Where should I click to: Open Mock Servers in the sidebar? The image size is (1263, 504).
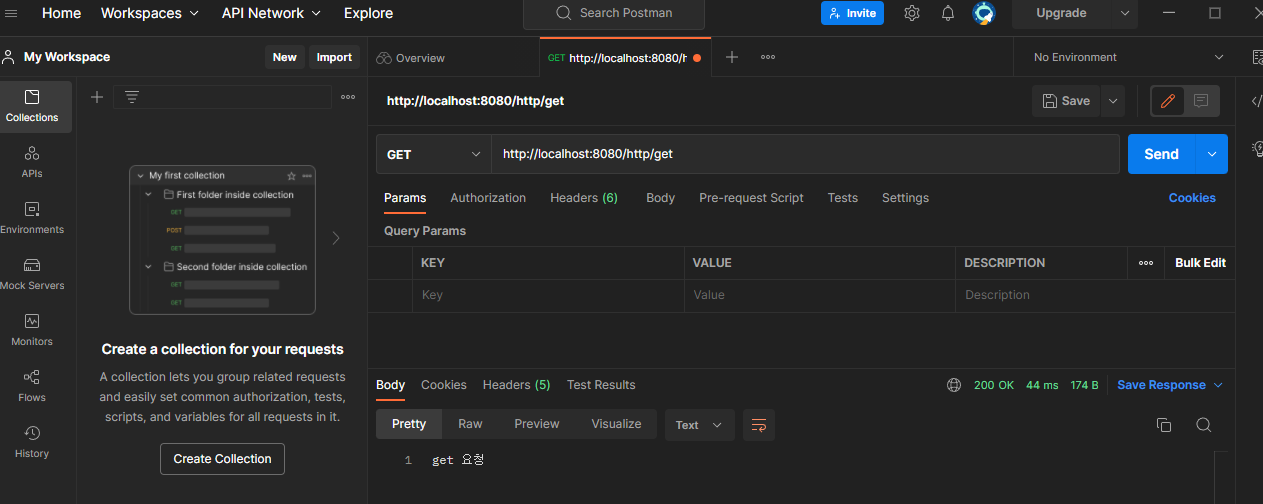32,274
